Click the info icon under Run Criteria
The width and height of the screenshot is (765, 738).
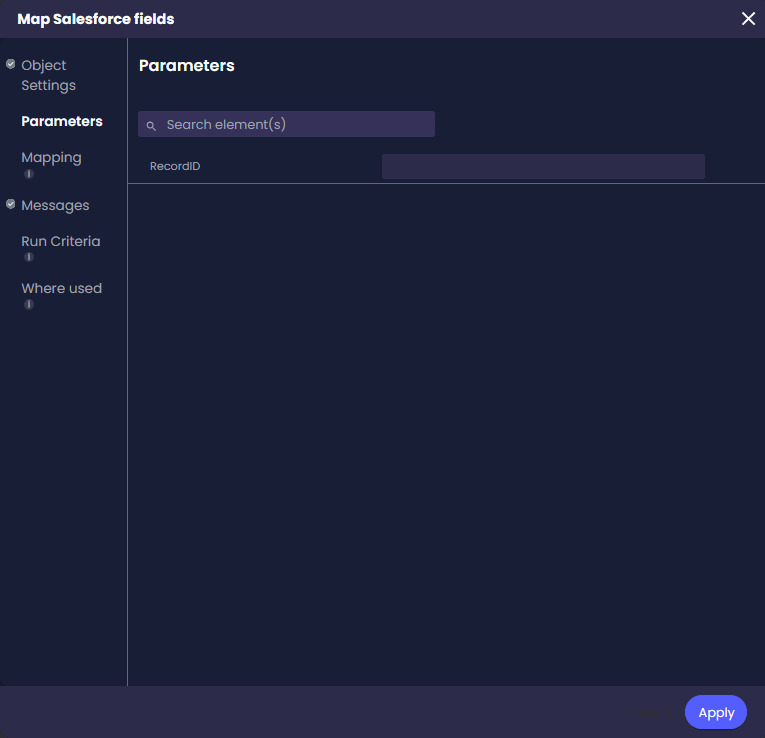(x=29, y=257)
